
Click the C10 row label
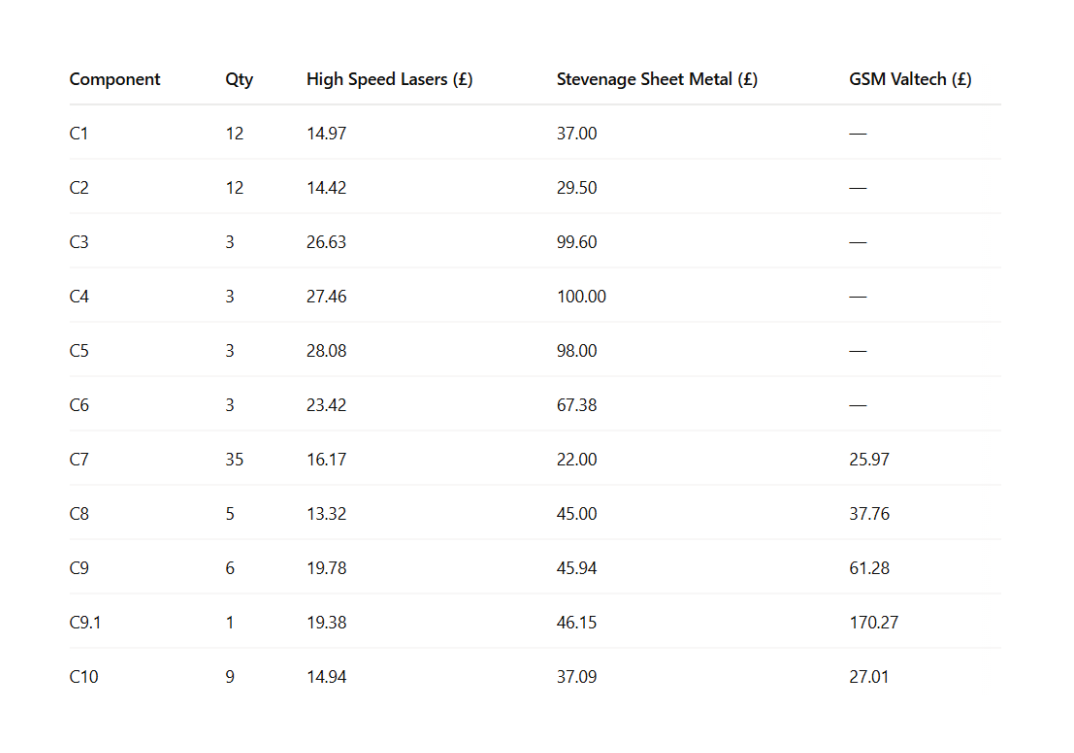tap(84, 677)
